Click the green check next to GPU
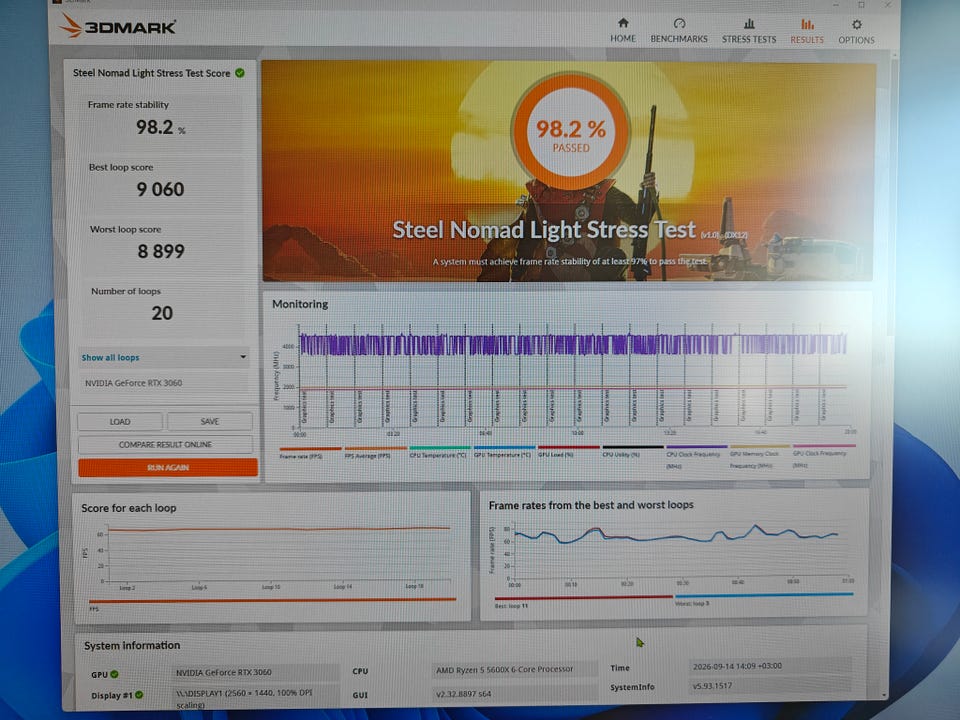960x720 pixels. pos(114,674)
